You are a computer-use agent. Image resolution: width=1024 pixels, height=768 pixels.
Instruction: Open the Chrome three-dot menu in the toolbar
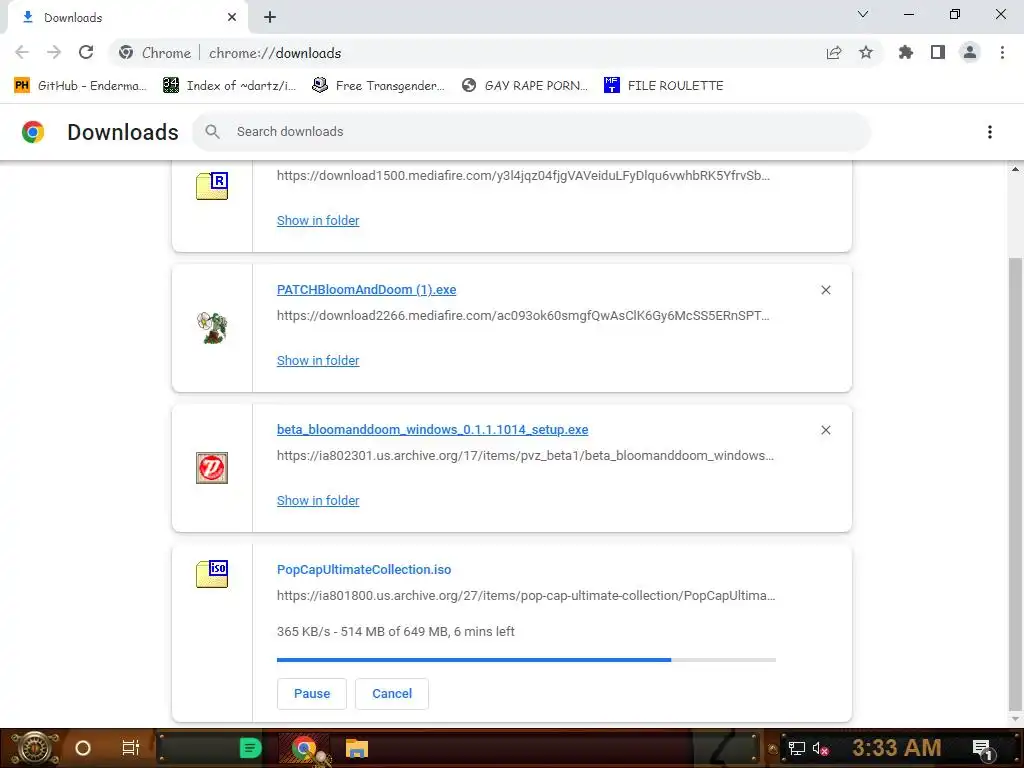1002,52
